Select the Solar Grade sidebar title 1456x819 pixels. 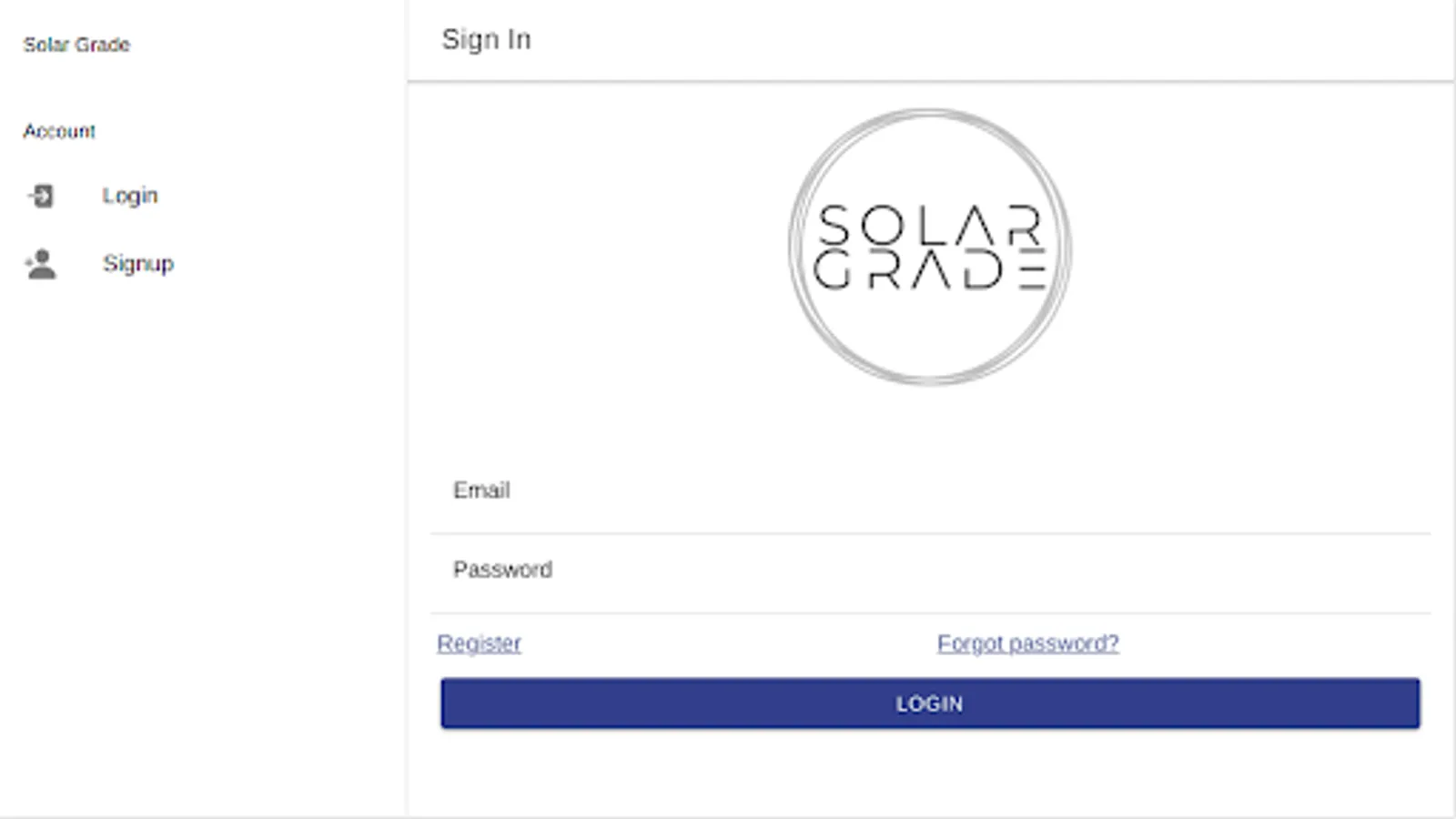click(76, 45)
